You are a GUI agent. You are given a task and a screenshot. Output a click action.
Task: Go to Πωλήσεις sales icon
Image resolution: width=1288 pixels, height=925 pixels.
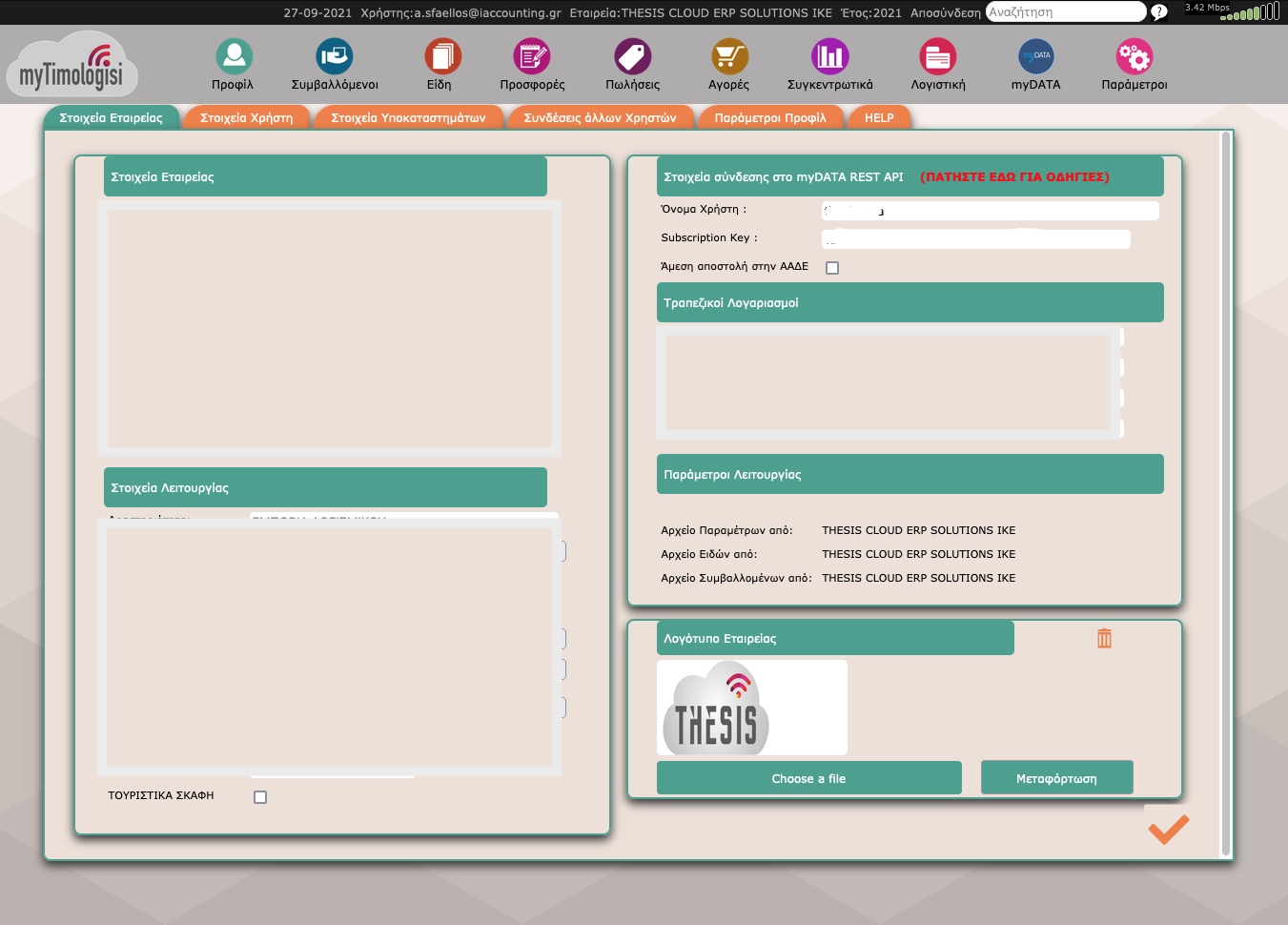tap(632, 57)
